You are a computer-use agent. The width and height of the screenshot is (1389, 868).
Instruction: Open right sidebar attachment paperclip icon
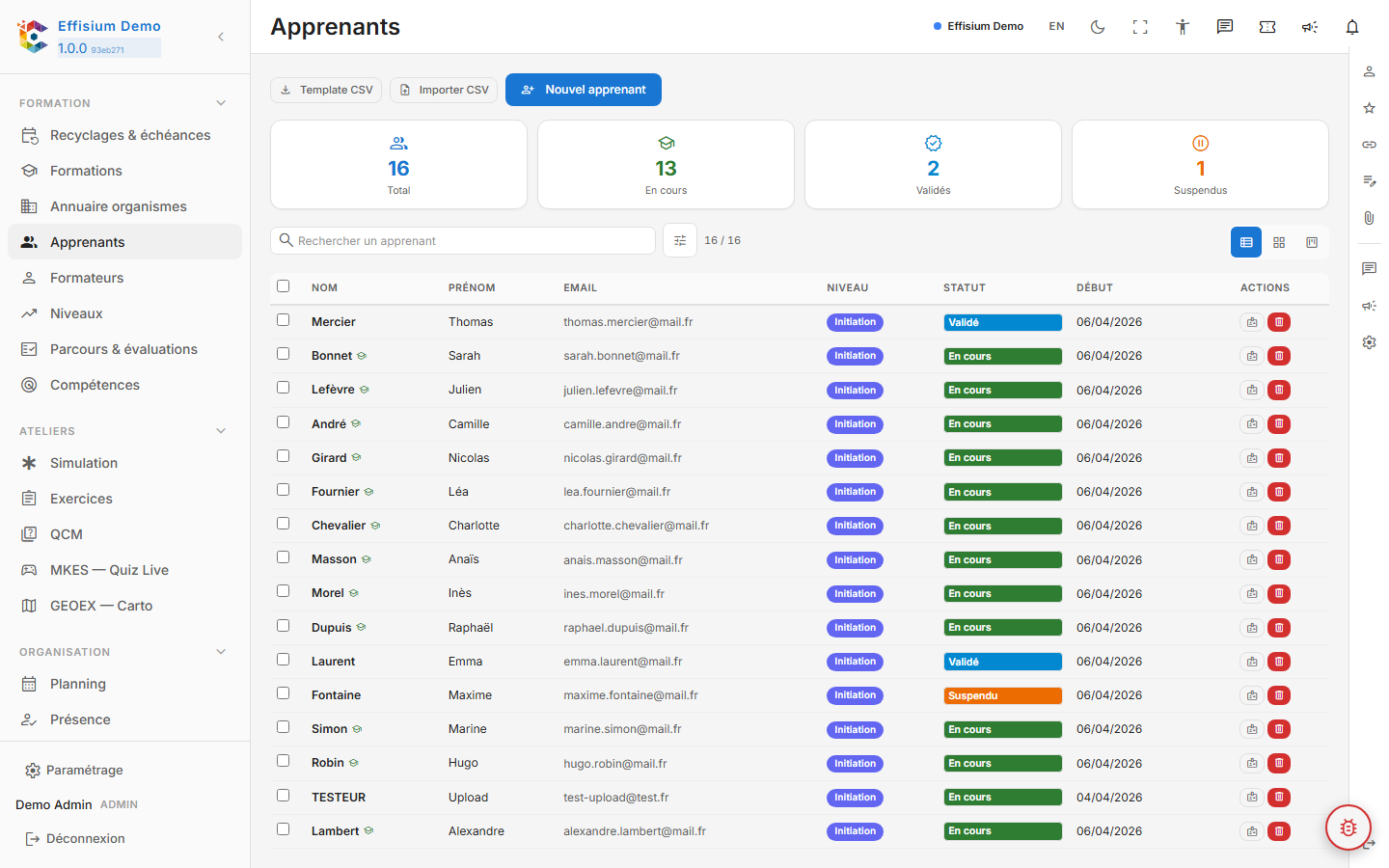coord(1369,218)
